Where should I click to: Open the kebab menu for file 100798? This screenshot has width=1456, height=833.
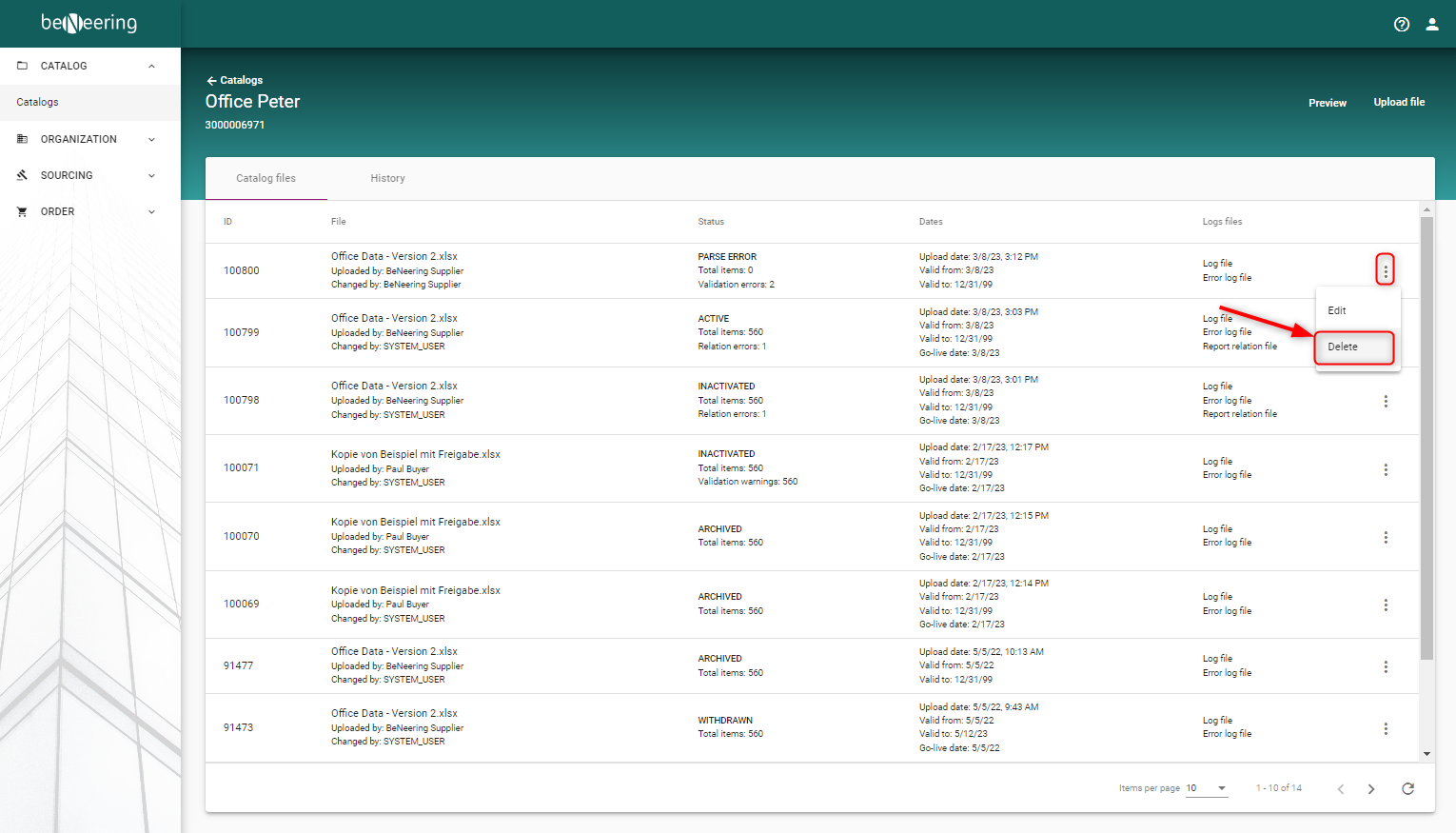click(1386, 401)
